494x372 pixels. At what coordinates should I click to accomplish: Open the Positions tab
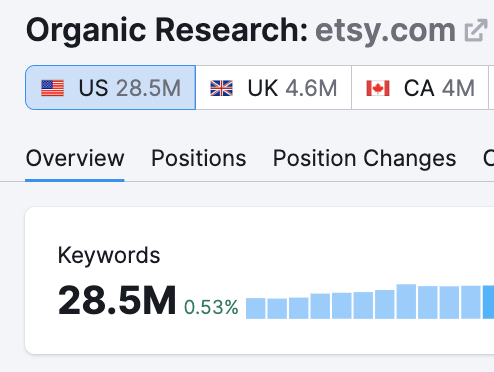tap(199, 158)
